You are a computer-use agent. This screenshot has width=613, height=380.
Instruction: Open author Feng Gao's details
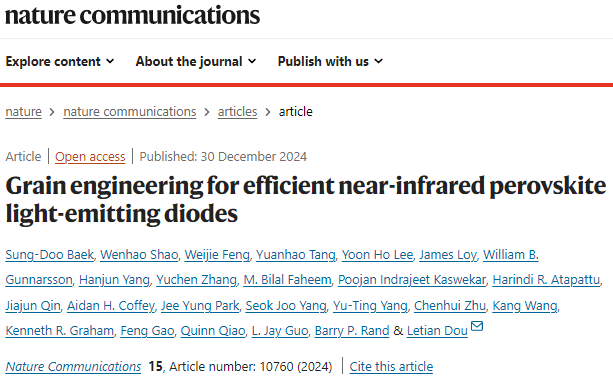pos(147,331)
